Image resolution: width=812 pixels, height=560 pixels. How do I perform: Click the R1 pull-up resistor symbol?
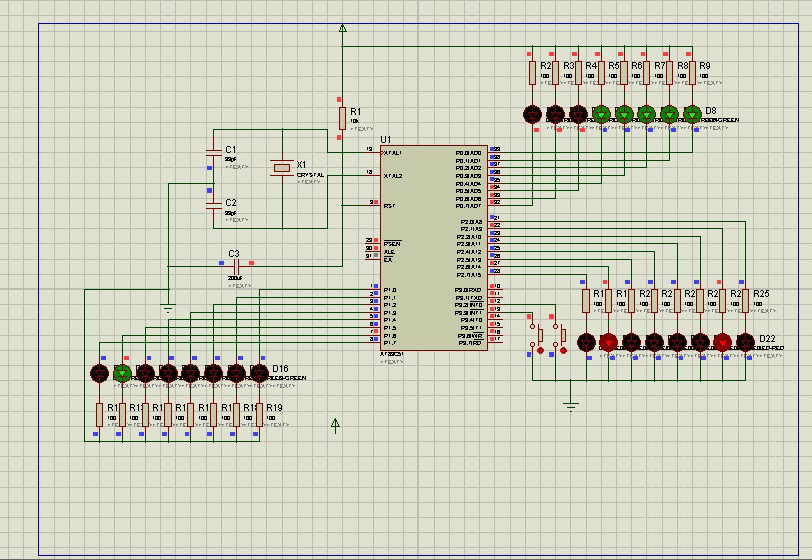tap(342, 118)
